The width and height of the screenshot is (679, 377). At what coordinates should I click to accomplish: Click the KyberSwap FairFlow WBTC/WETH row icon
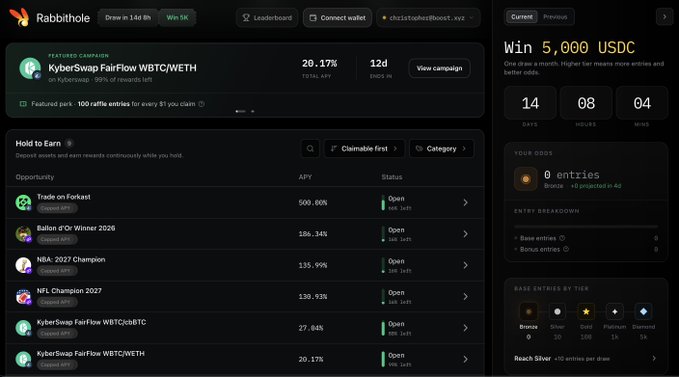[x=23, y=359]
